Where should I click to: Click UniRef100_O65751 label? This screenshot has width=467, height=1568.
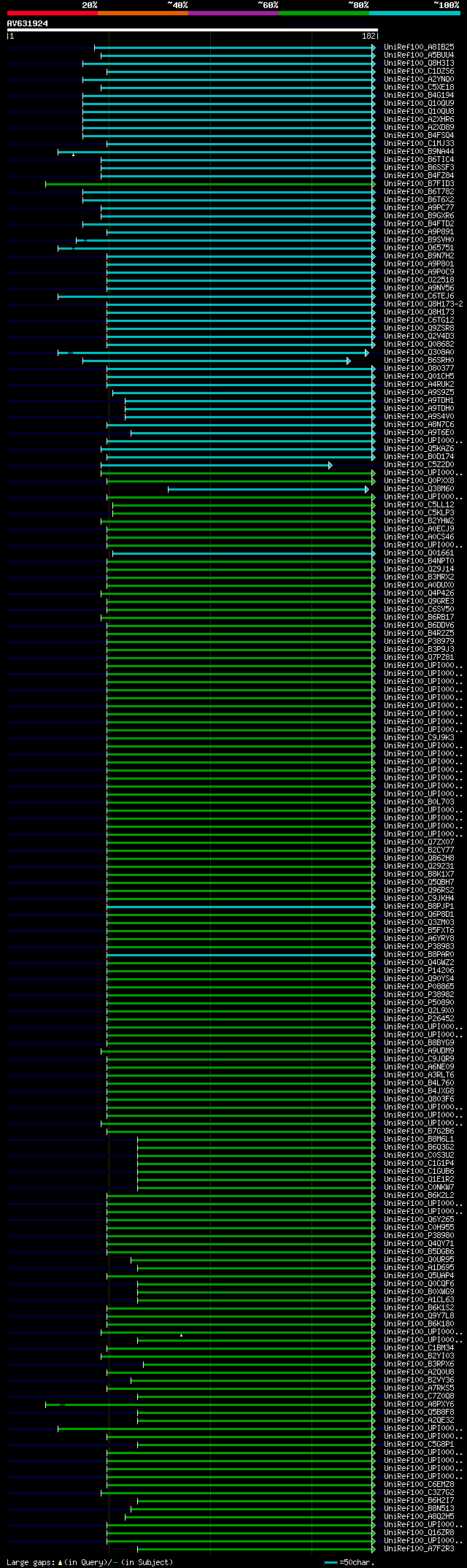point(419,247)
